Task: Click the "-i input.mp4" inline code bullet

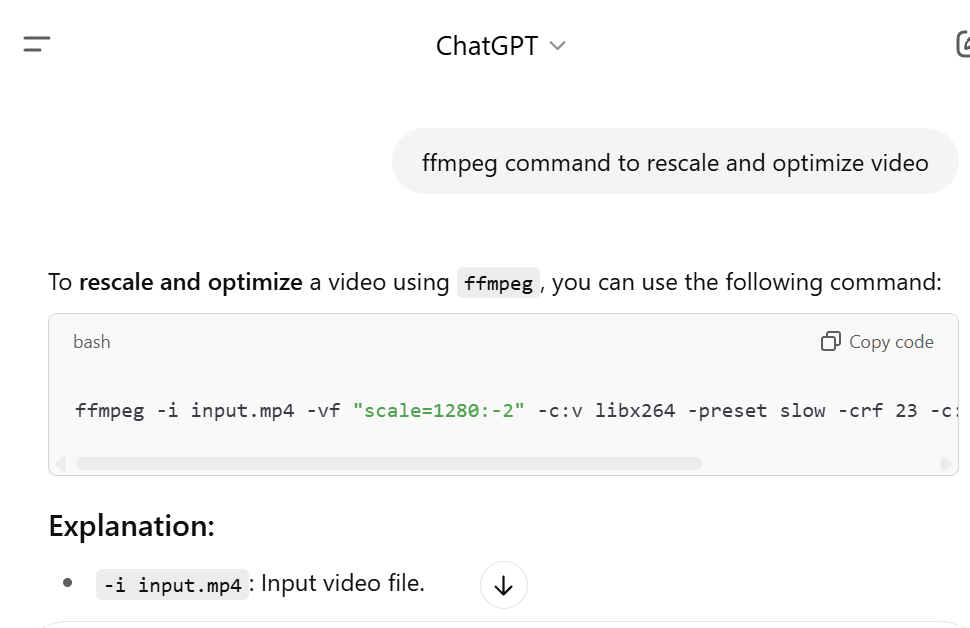Action: point(172,585)
